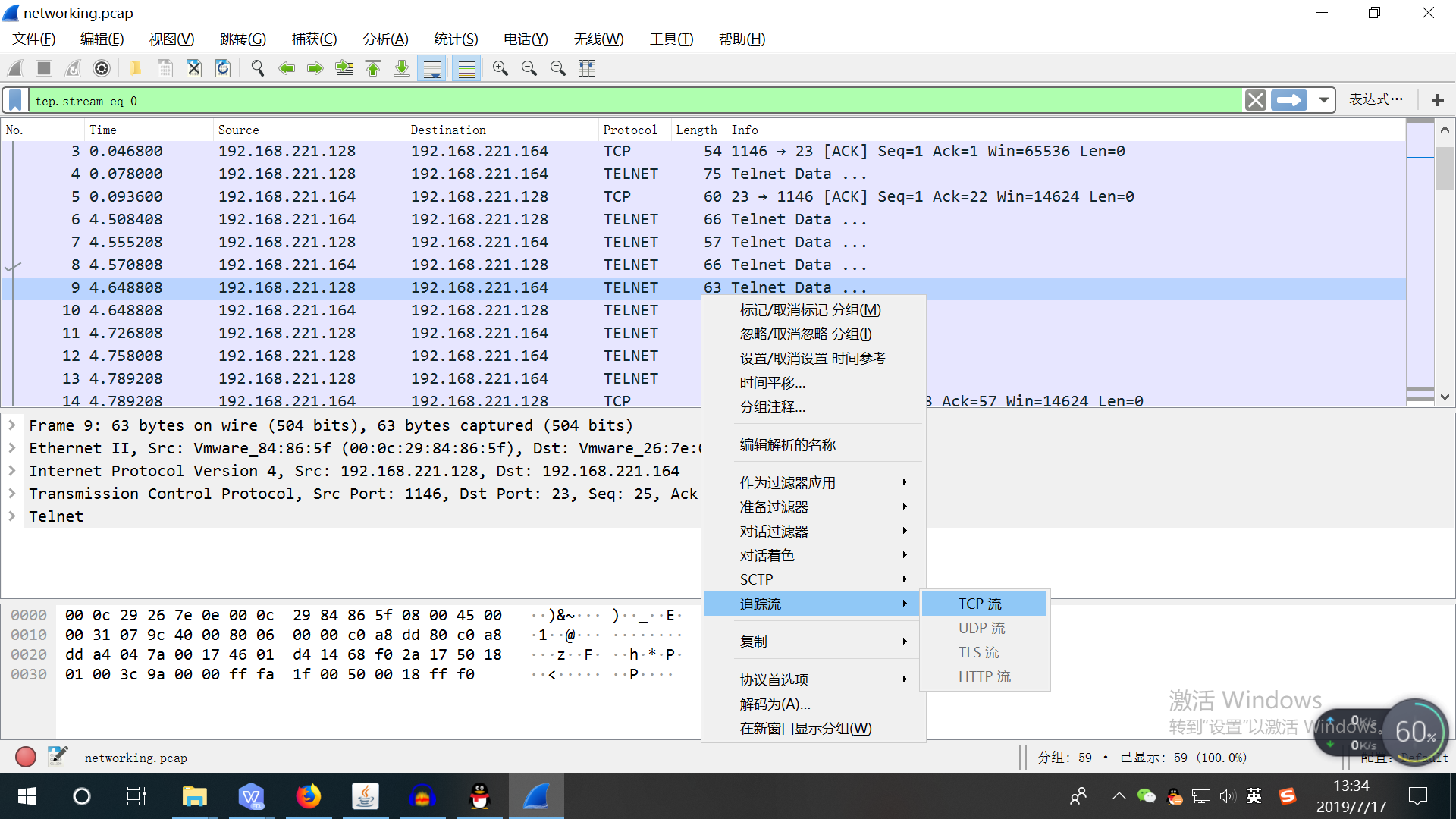Click the capture options gear icon

[x=101, y=69]
